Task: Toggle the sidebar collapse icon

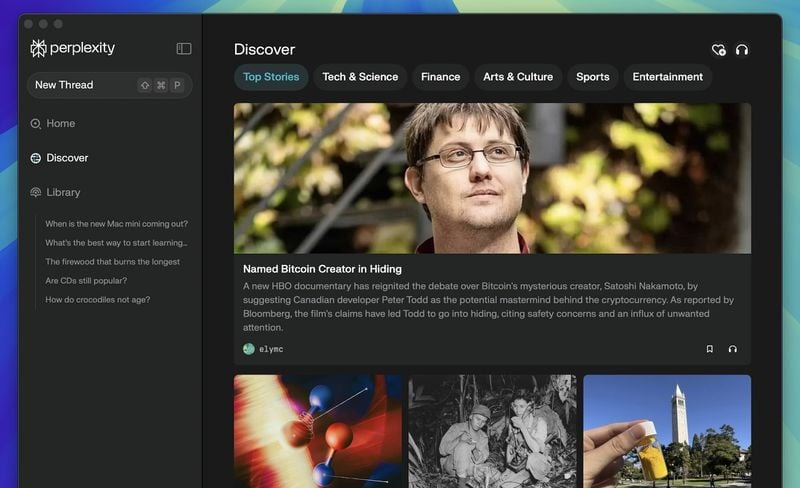Action: tap(184, 48)
